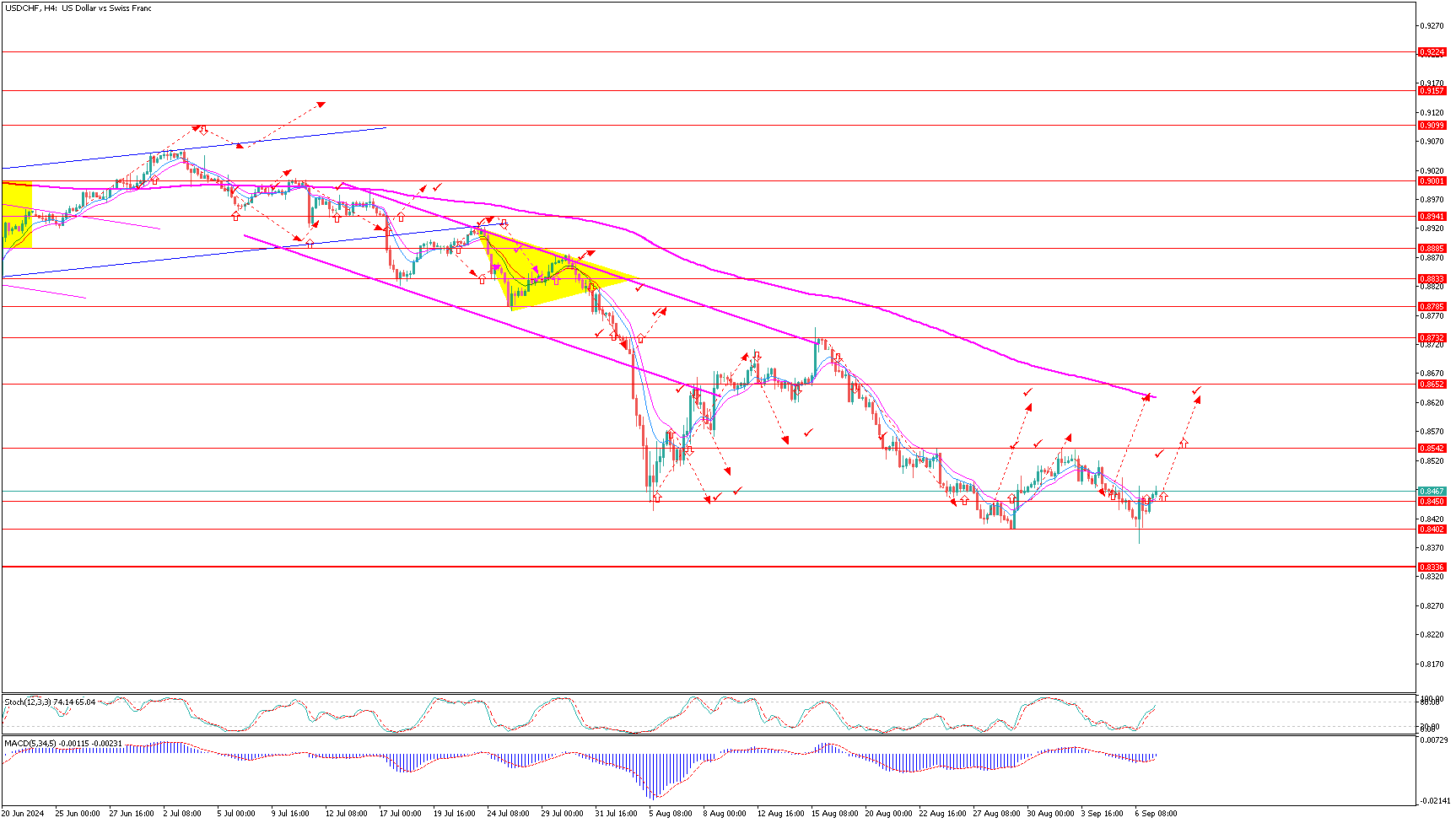Image resolution: width=1456 pixels, height=823 pixels.
Task: Click the 0.9070 price axis tick
Action: pyautogui.click(x=1432, y=142)
